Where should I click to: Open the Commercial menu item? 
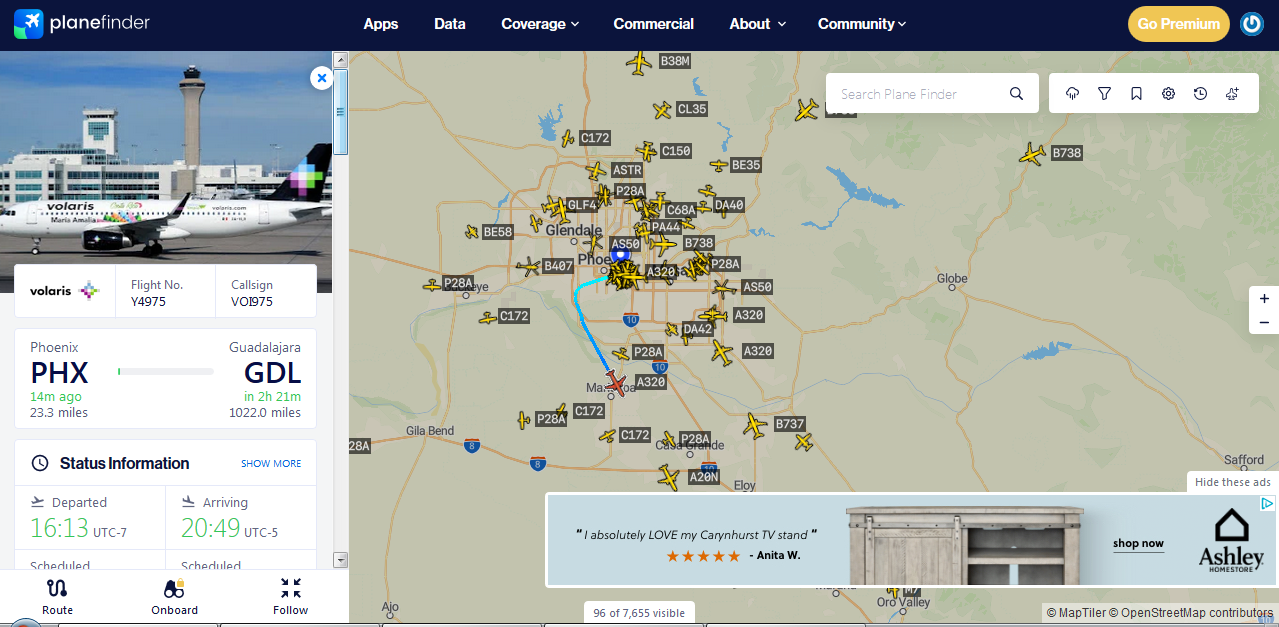pyautogui.click(x=654, y=24)
